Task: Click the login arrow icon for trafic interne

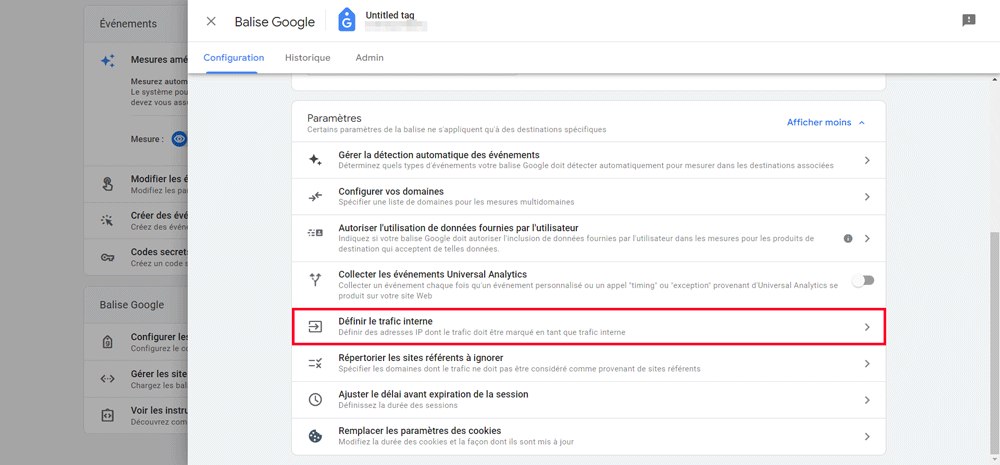Action: coord(315,327)
